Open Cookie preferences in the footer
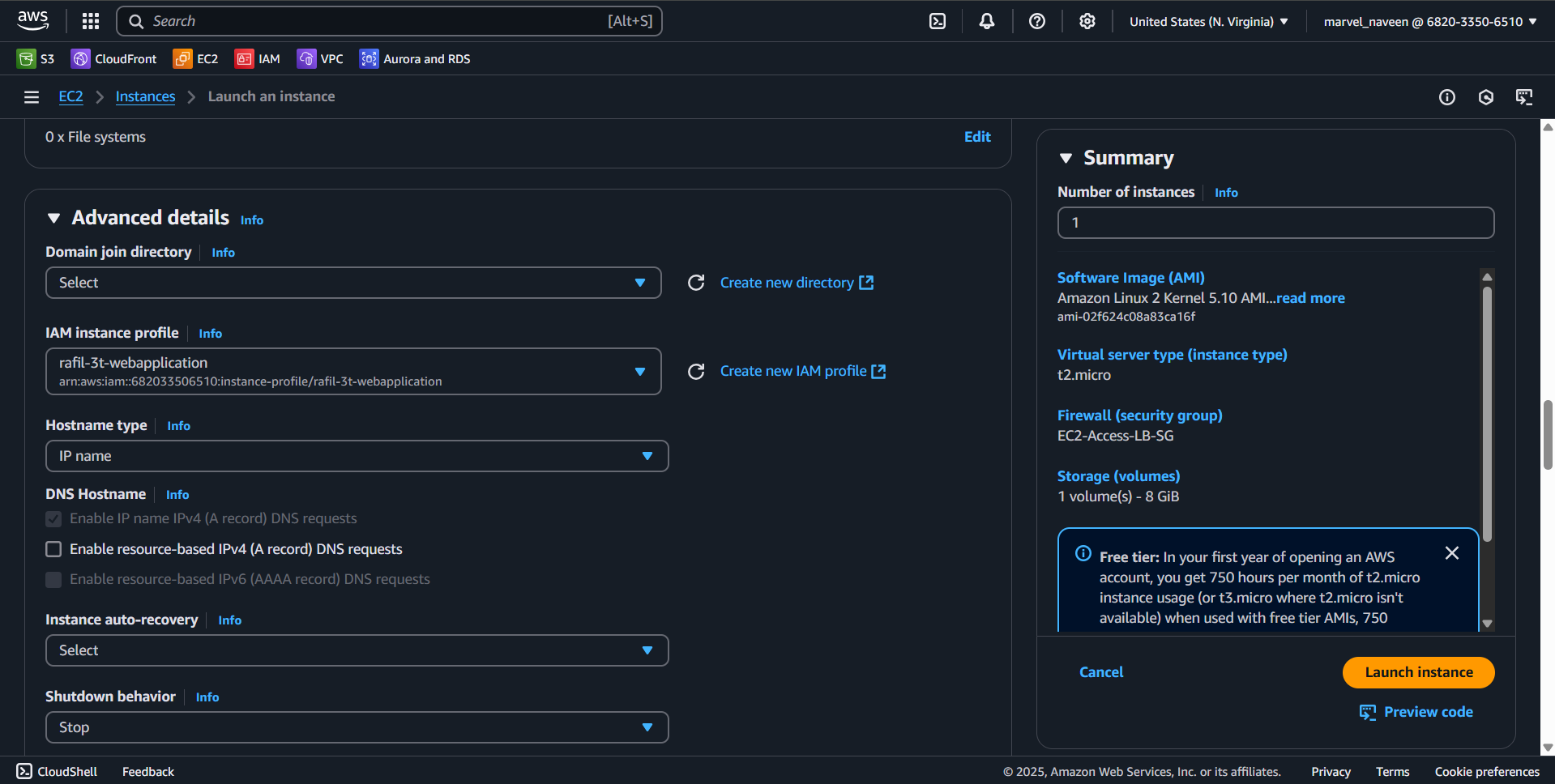Viewport: 1555px width, 784px height. tap(1487, 772)
